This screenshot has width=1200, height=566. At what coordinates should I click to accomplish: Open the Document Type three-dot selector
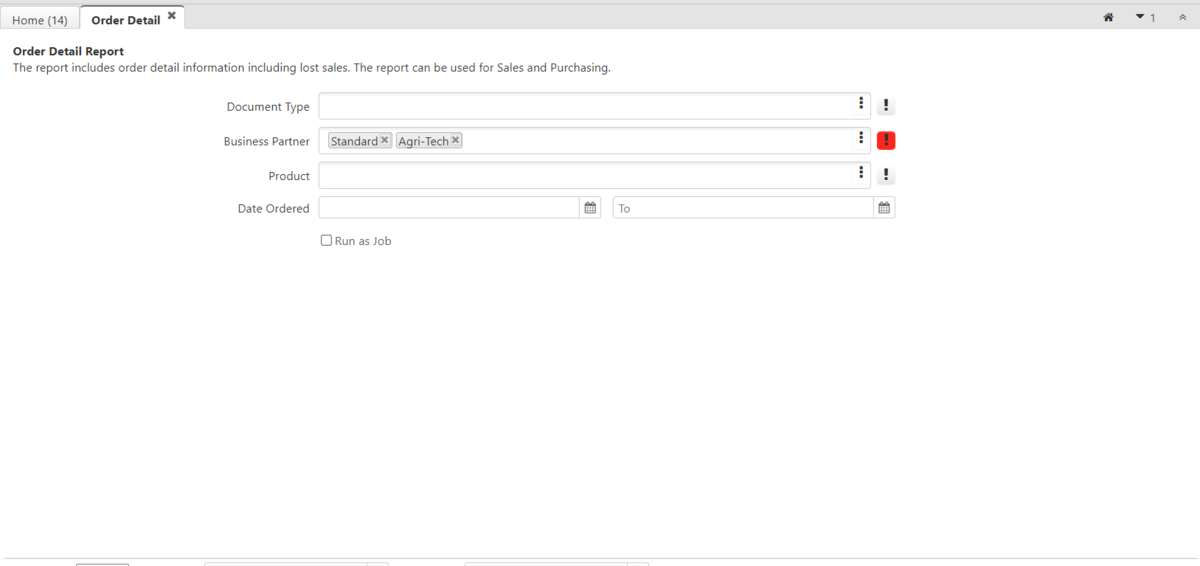point(861,104)
